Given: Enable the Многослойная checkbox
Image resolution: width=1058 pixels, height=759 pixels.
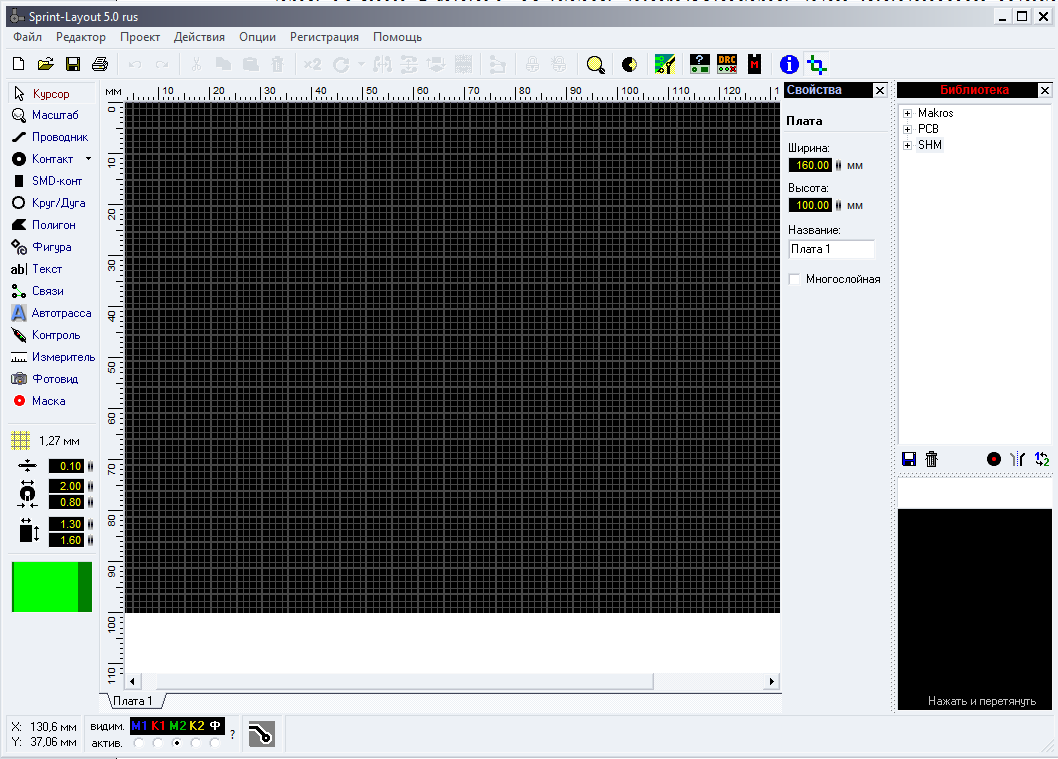Looking at the screenshot, I should pyautogui.click(x=796, y=279).
